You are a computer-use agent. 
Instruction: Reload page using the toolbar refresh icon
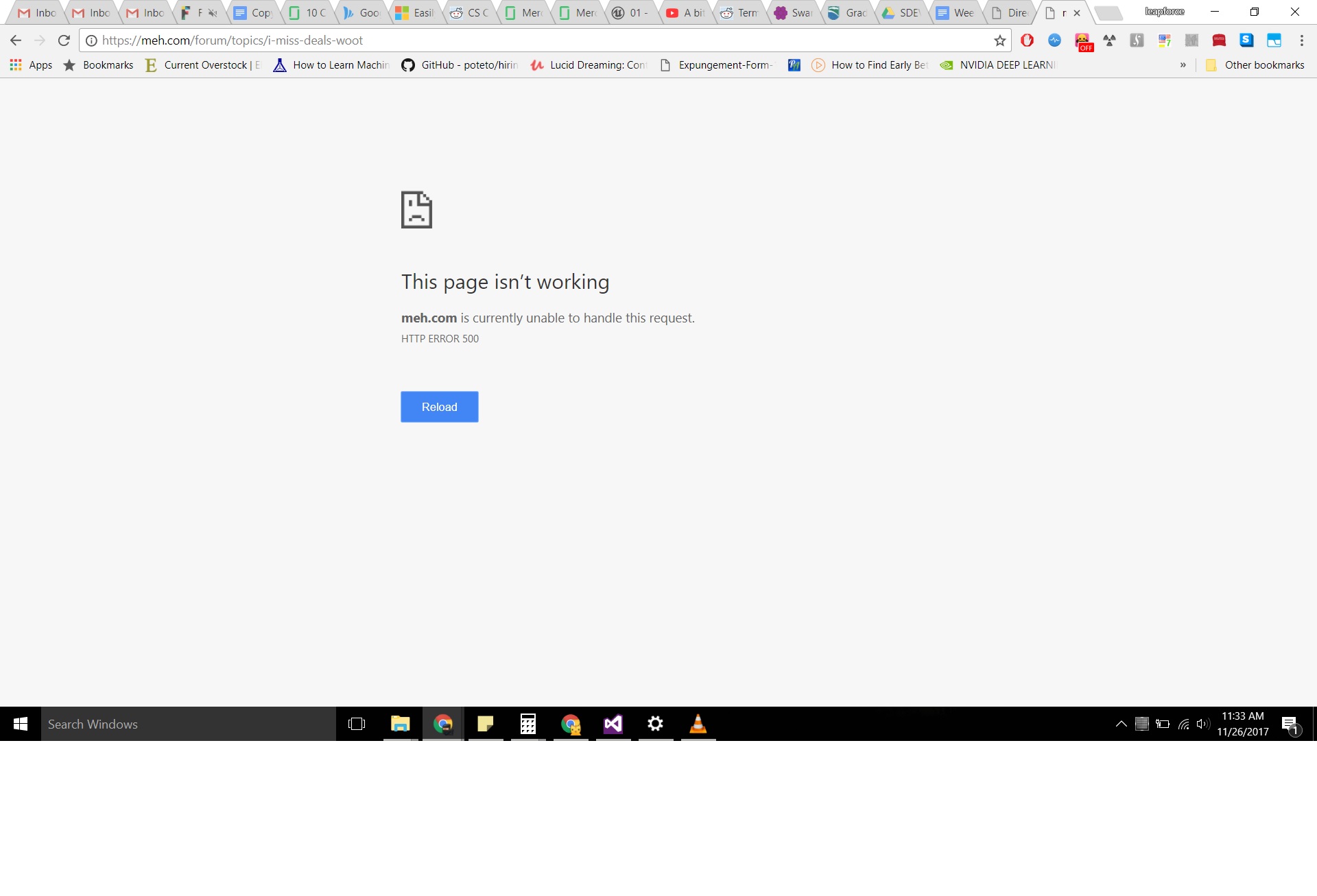click(64, 40)
